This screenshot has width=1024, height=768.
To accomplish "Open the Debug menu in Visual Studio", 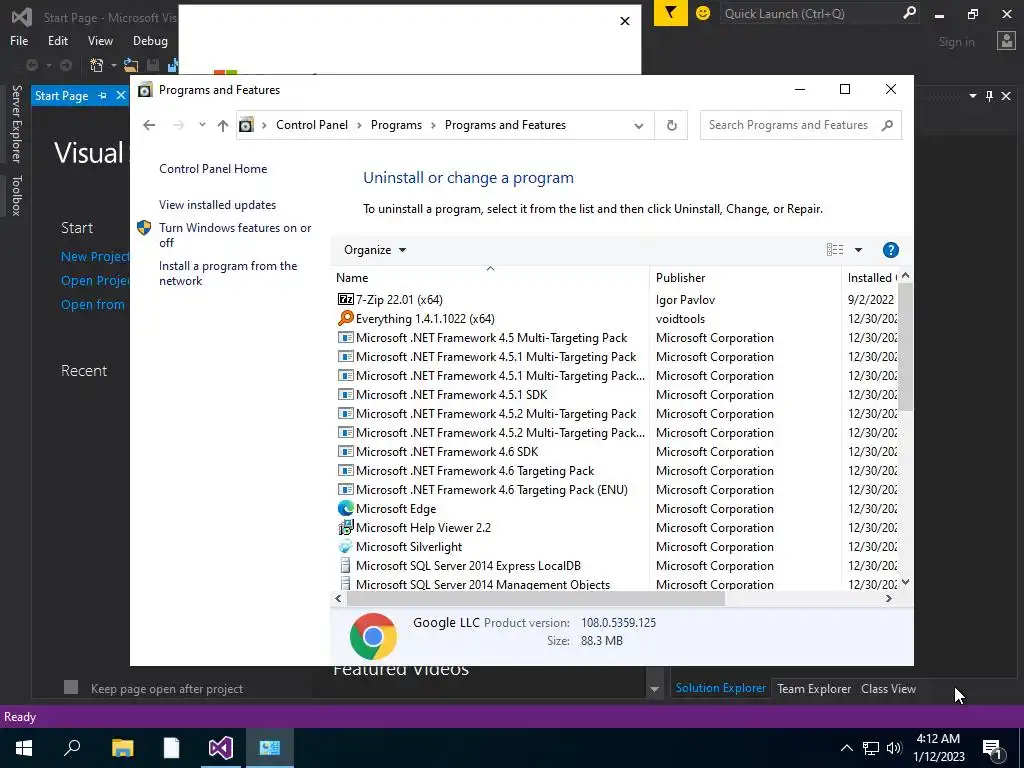I will click(150, 40).
